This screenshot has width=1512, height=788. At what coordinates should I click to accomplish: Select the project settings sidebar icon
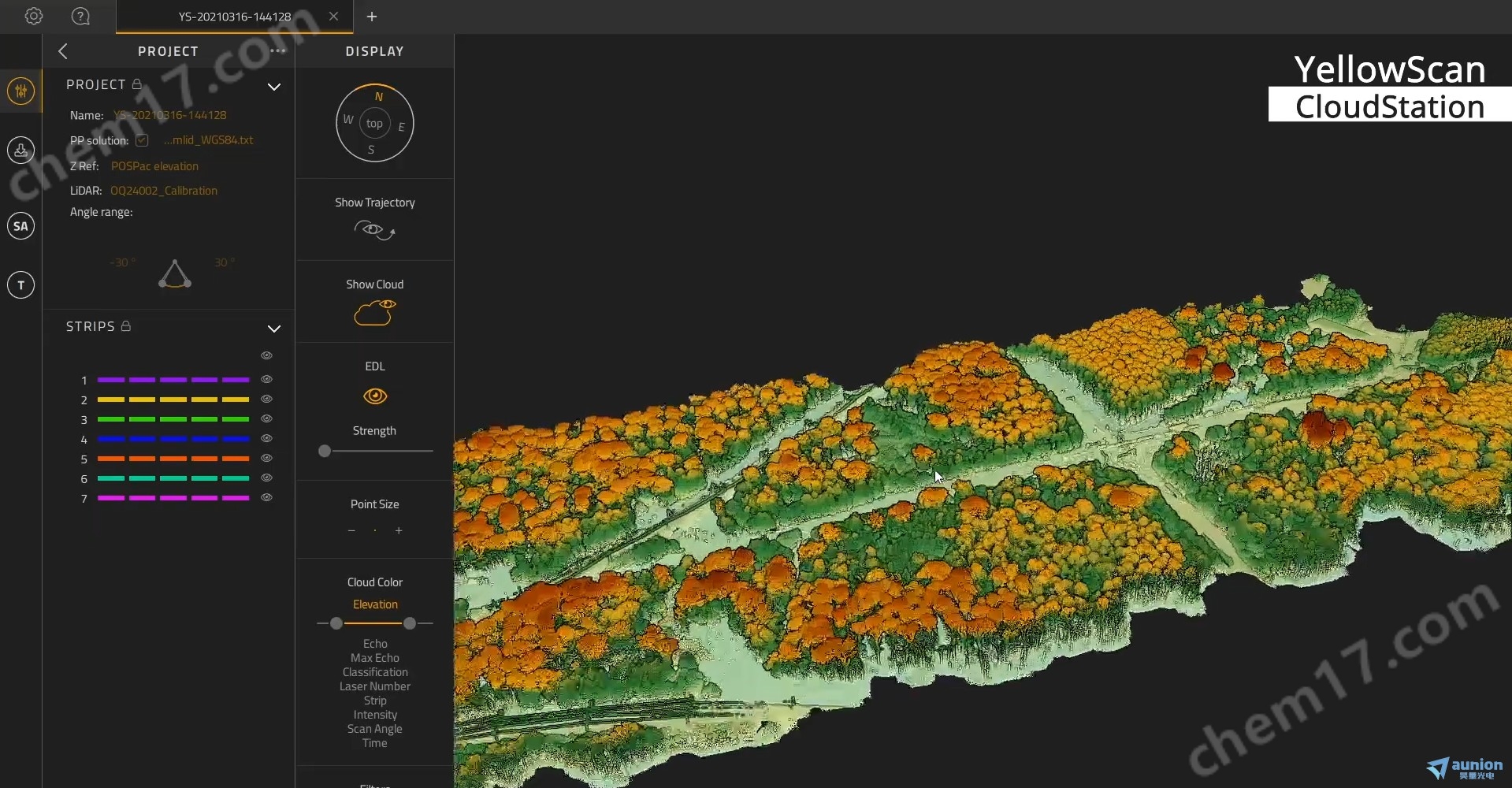click(x=21, y=91)
